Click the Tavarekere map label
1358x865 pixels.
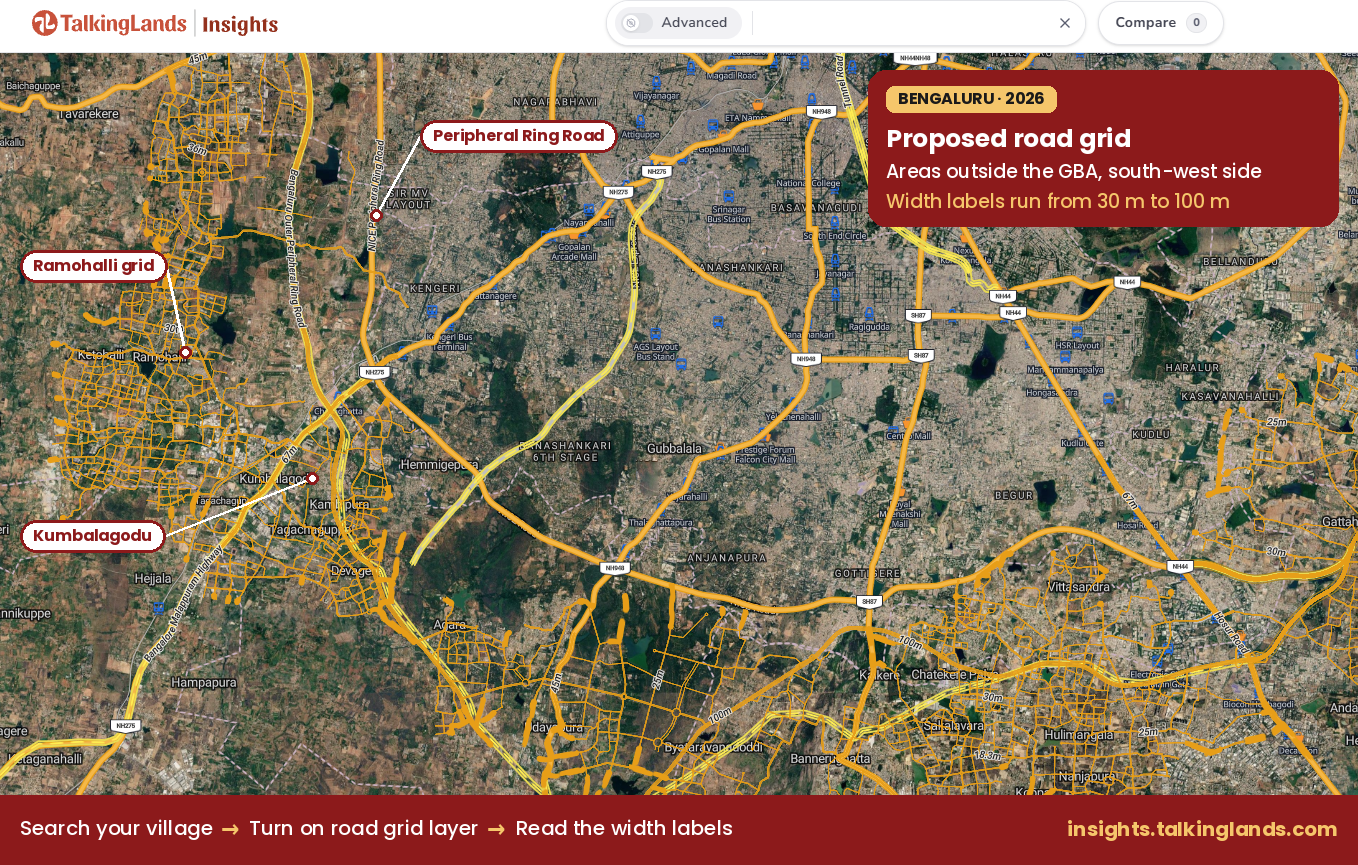pos(88,114)
